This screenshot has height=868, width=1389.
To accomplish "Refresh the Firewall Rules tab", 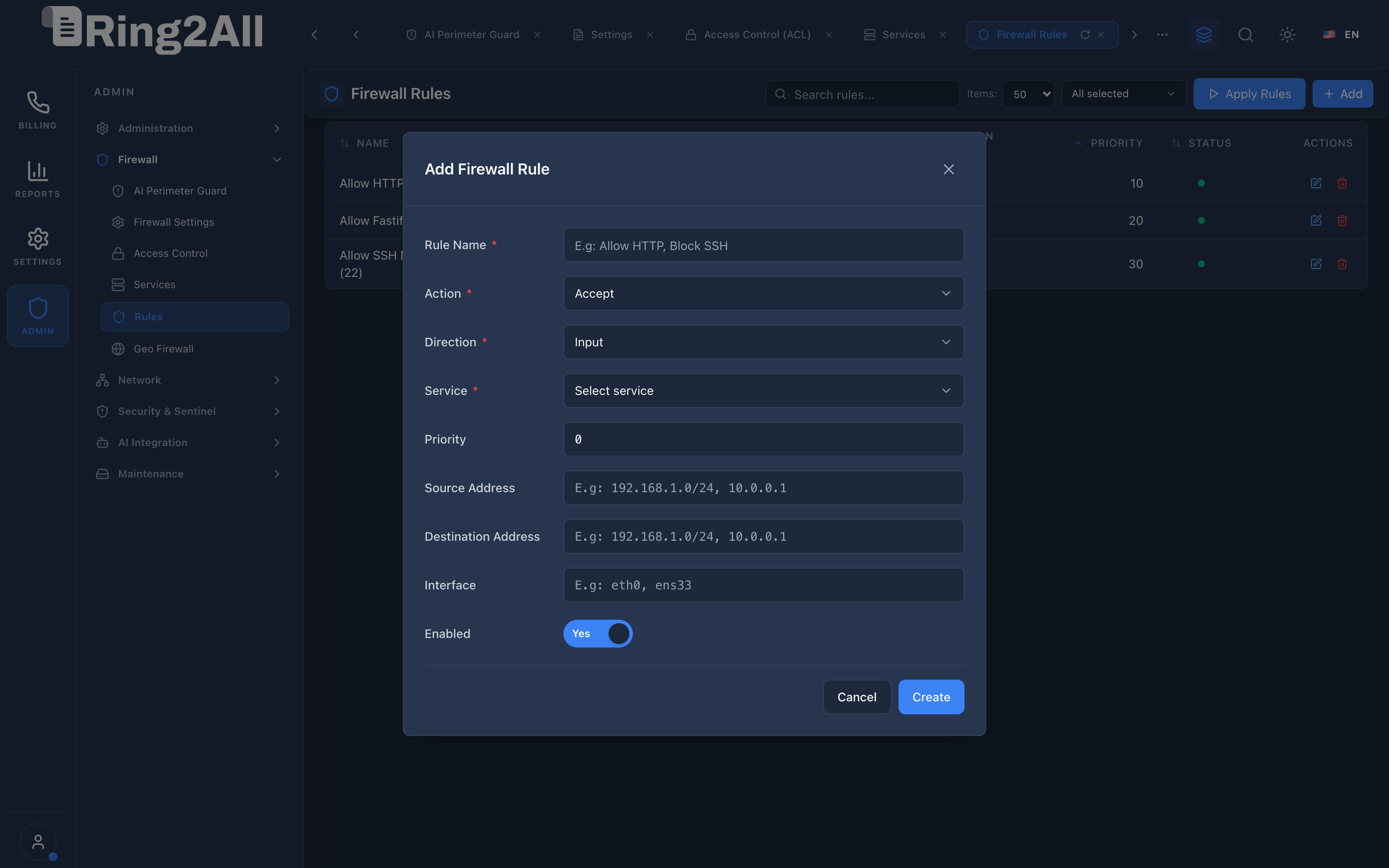I will [1085, 34].
